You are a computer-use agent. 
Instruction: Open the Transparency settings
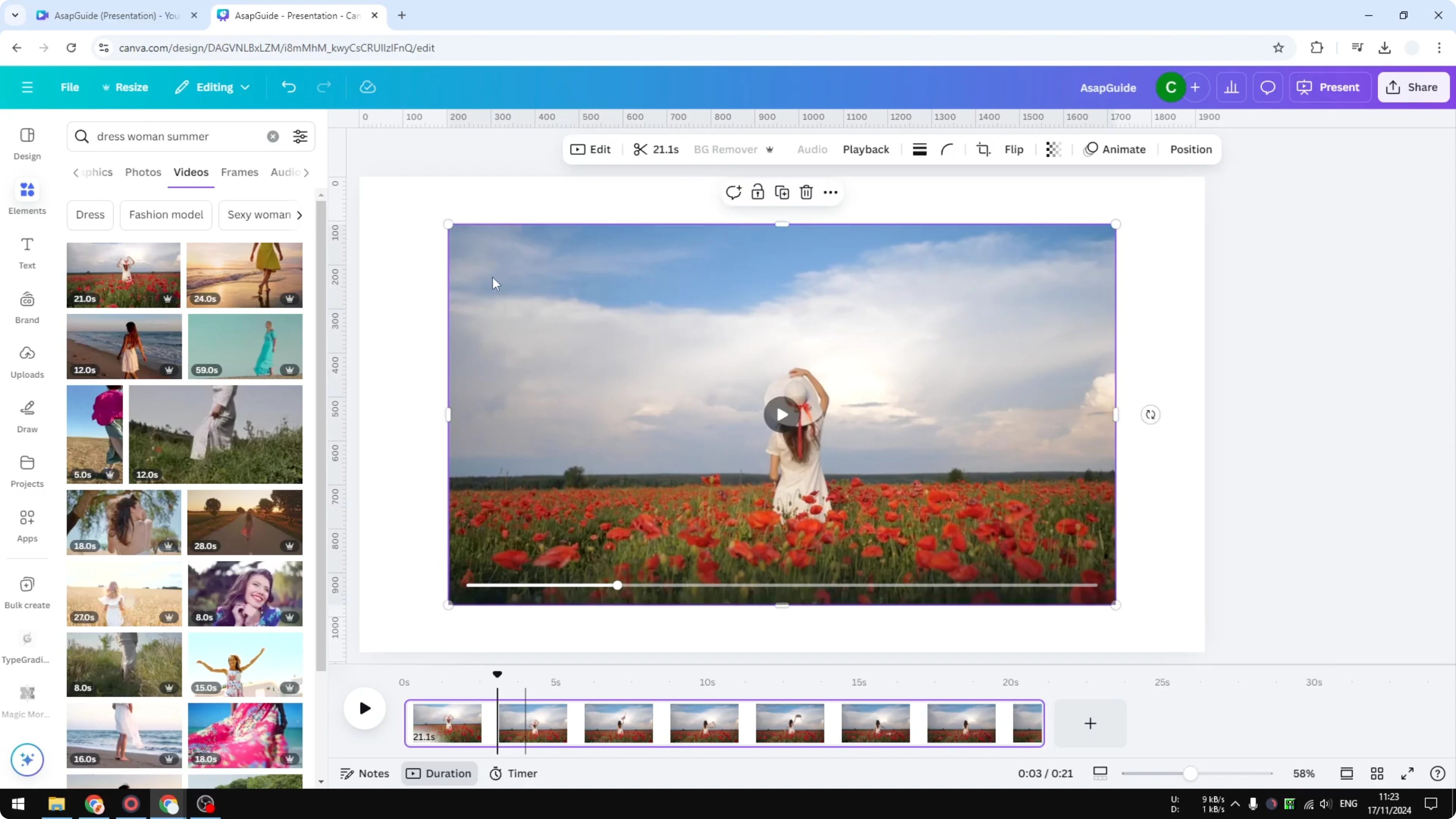click(x=1053, y=149)
